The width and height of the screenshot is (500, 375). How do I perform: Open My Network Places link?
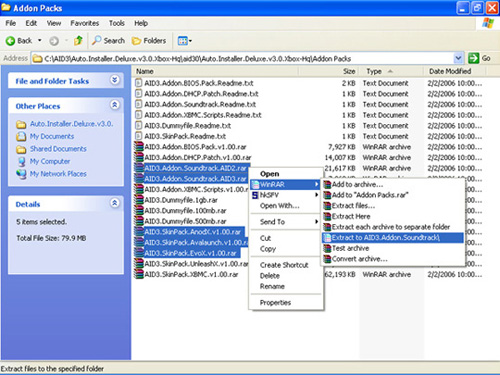(x=58, y=174)
